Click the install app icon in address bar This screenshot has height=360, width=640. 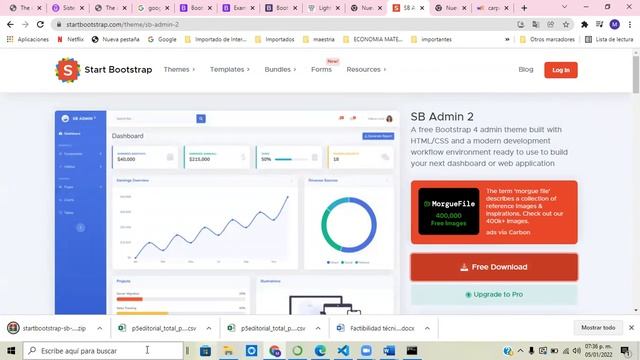[x=520, y=24]
